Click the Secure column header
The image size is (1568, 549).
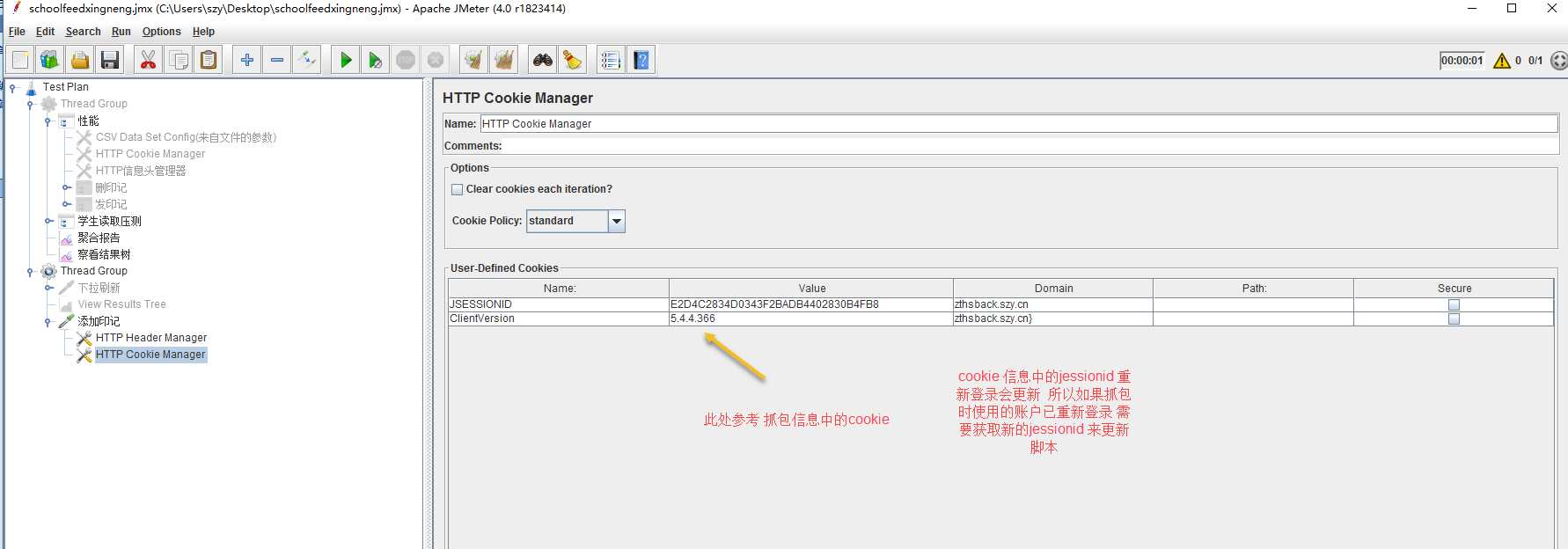click(x=1454, y=289)
